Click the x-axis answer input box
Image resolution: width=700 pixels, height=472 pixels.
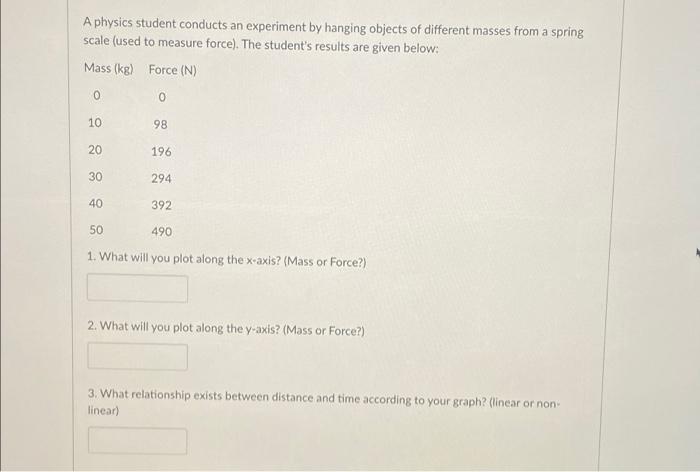138,289
